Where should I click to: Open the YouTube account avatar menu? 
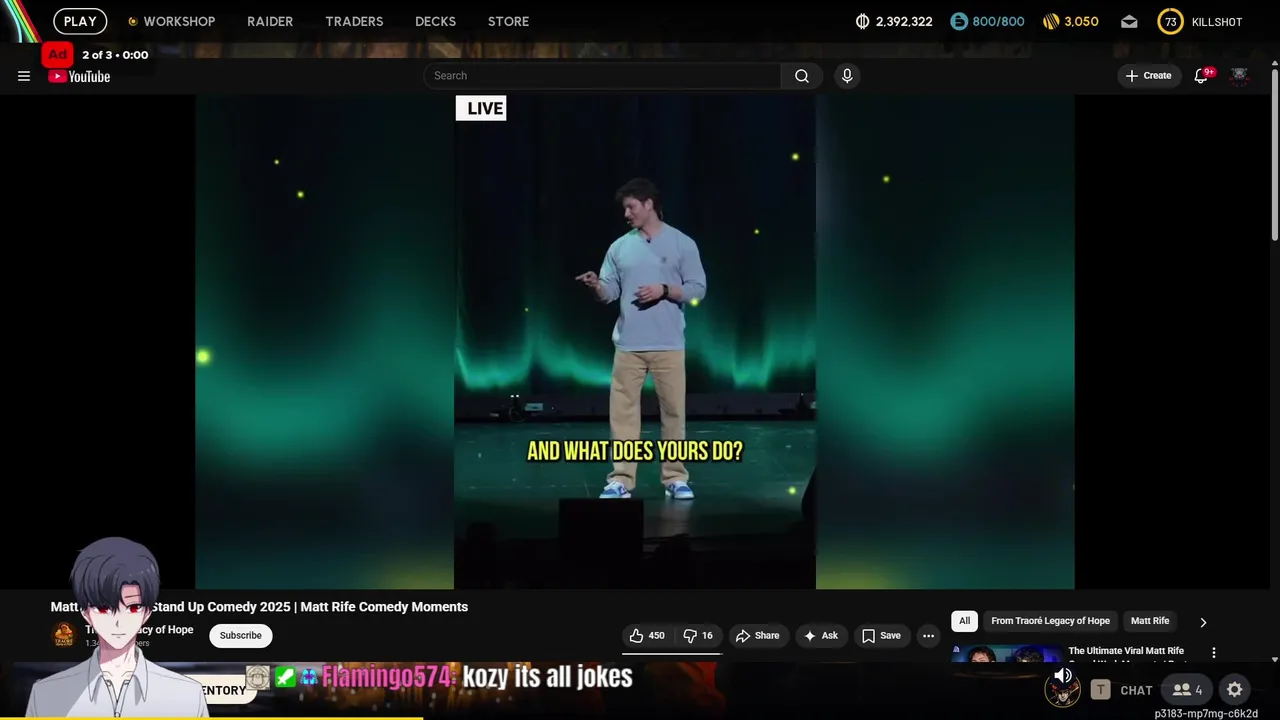click(1239, 76)
